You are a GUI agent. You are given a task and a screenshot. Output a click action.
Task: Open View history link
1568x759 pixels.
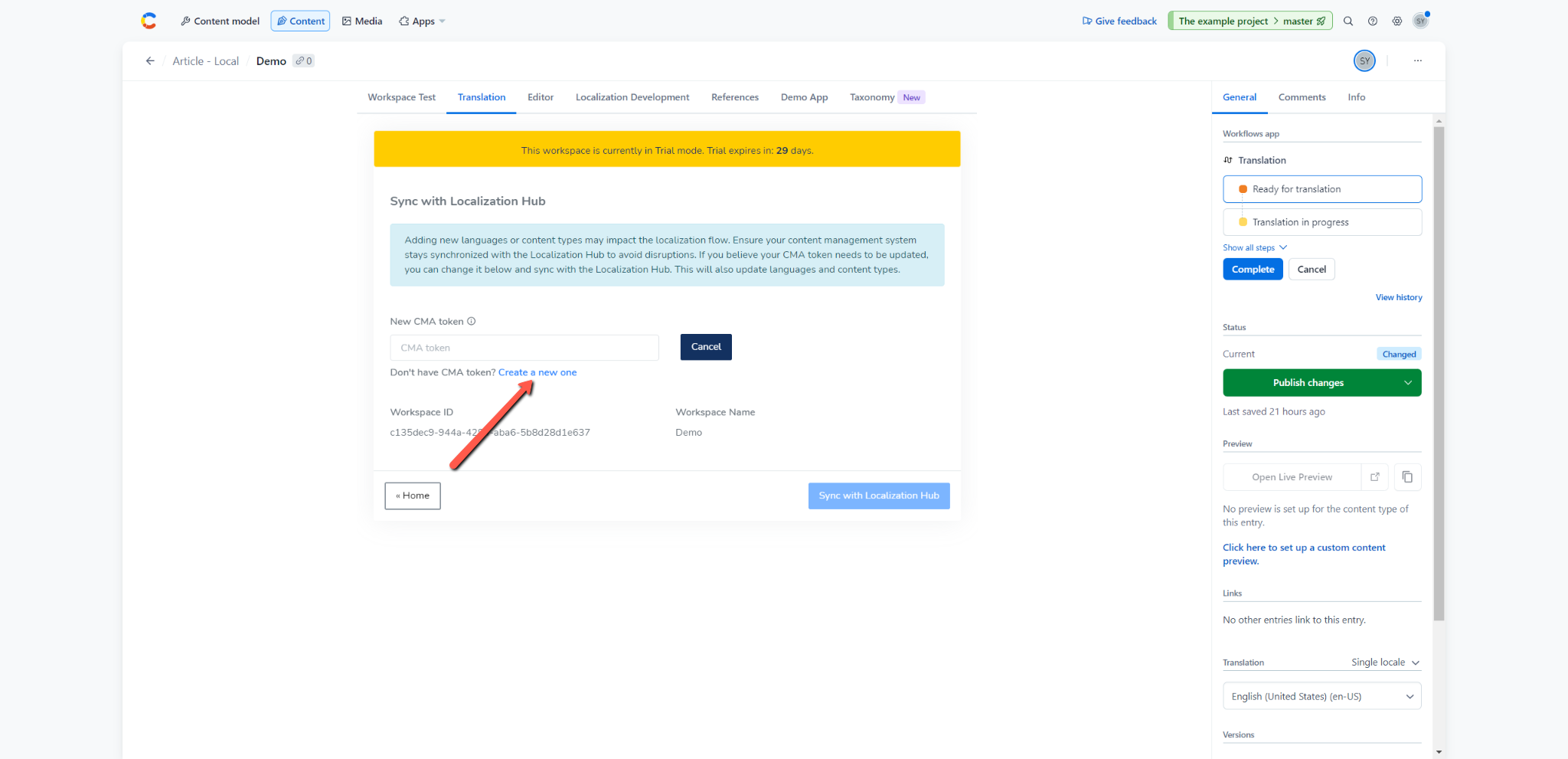(x=1399, y=297)
